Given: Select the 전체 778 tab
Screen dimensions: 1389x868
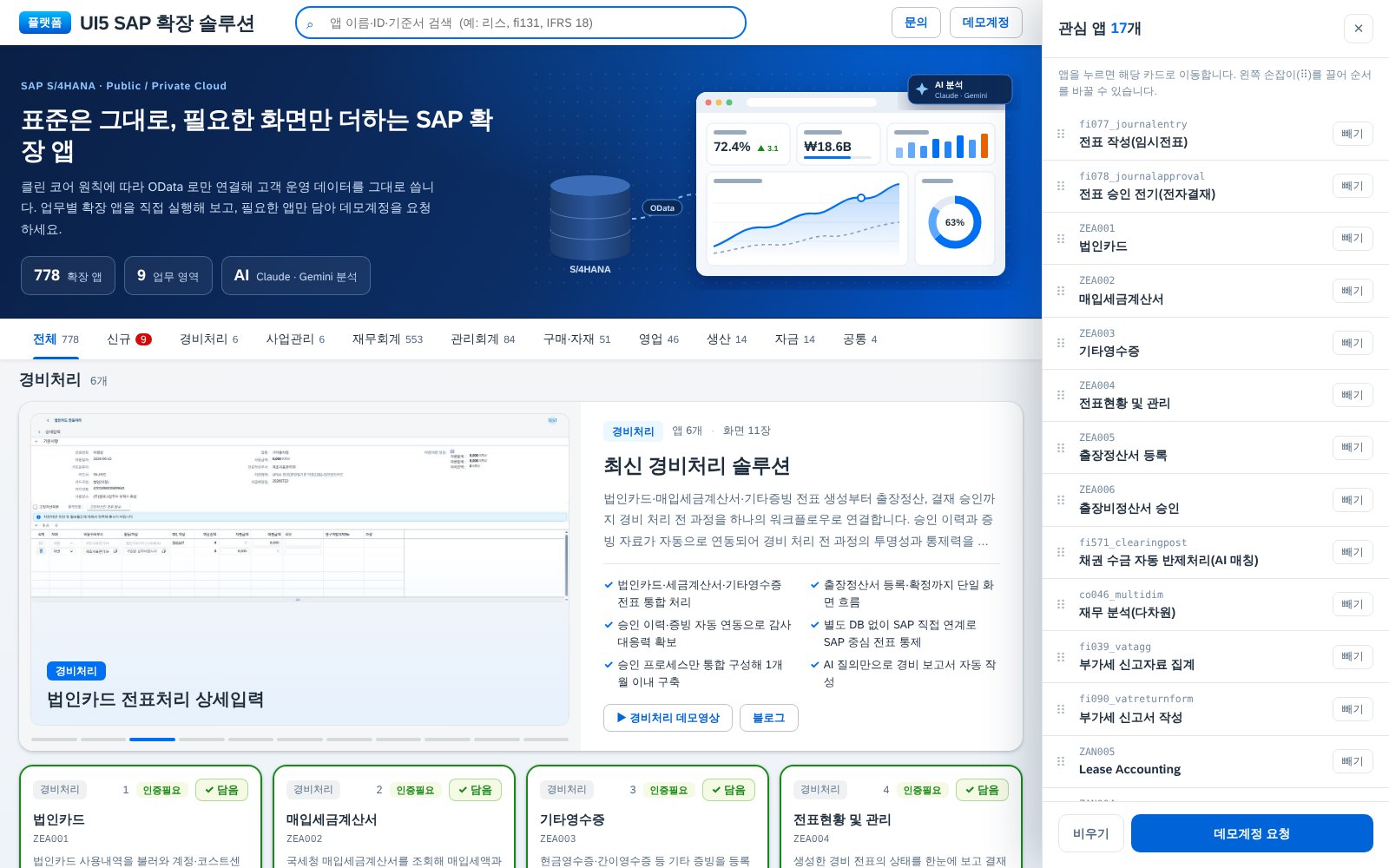Looking at the screenshot, I should click(56, 339).
